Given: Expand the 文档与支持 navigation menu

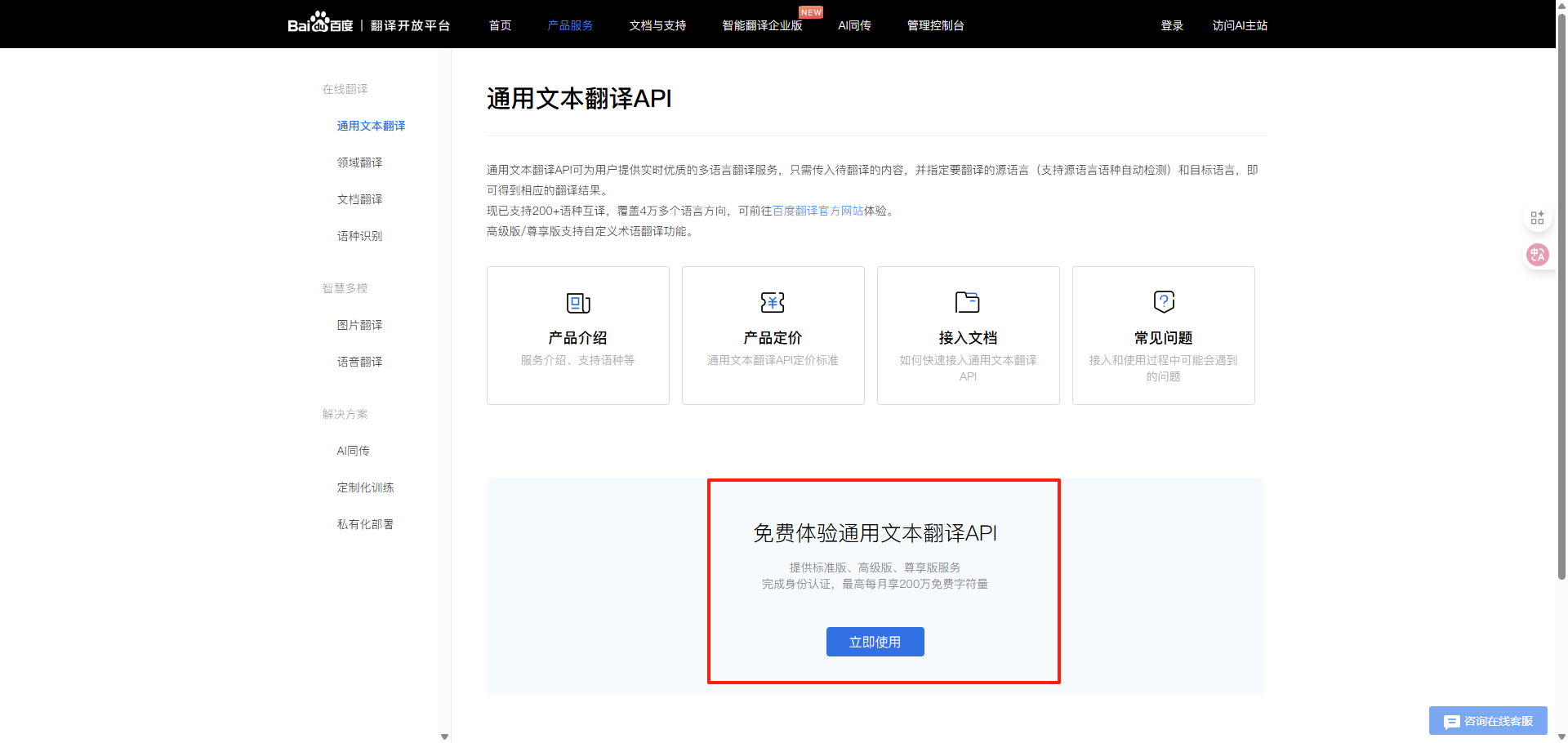Looking at the screenshot, I should pos(657,25).
